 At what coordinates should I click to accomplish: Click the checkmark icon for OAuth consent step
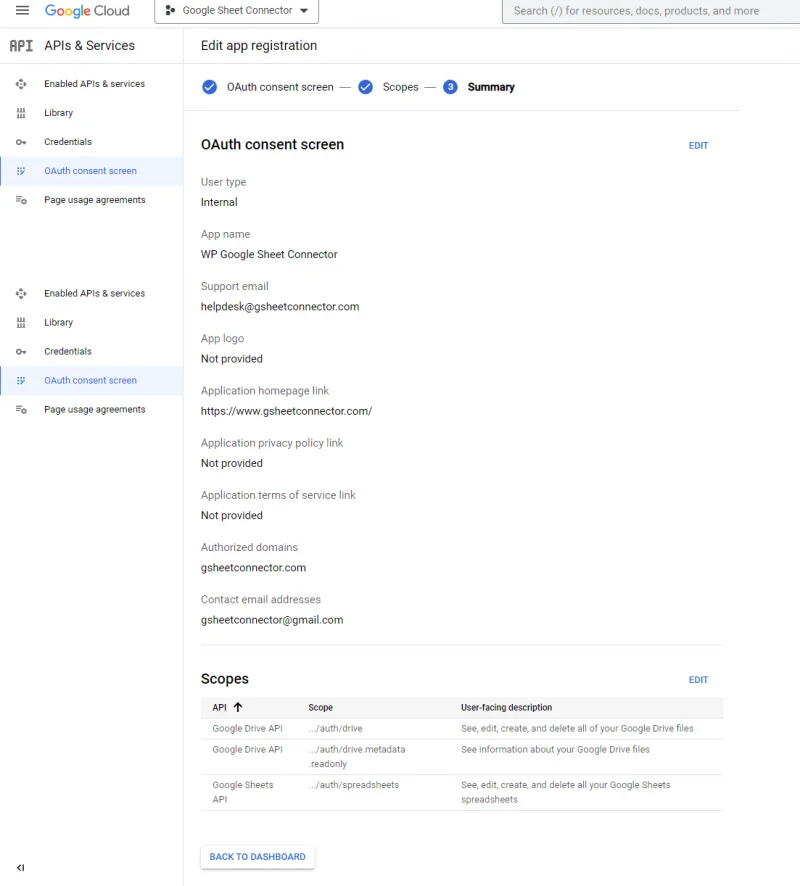point(210,87)
